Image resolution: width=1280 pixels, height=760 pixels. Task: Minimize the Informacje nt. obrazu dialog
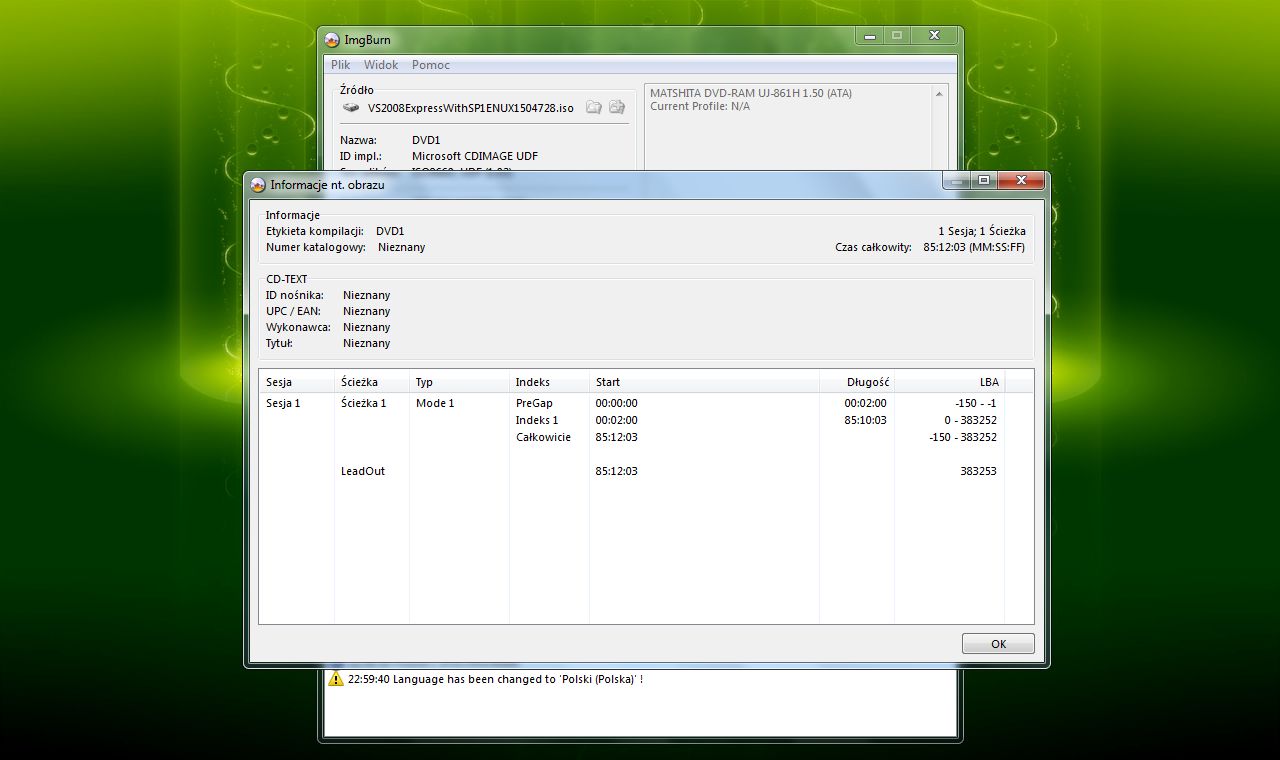[x=958, y=181]
